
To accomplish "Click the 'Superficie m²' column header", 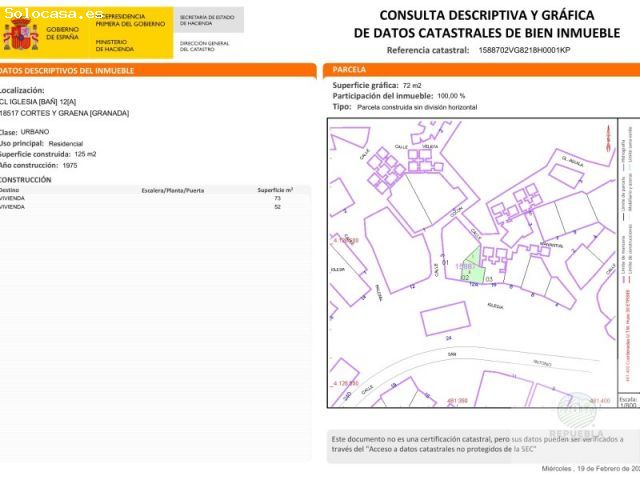I will pyautogui.click(x=275, y=190).
